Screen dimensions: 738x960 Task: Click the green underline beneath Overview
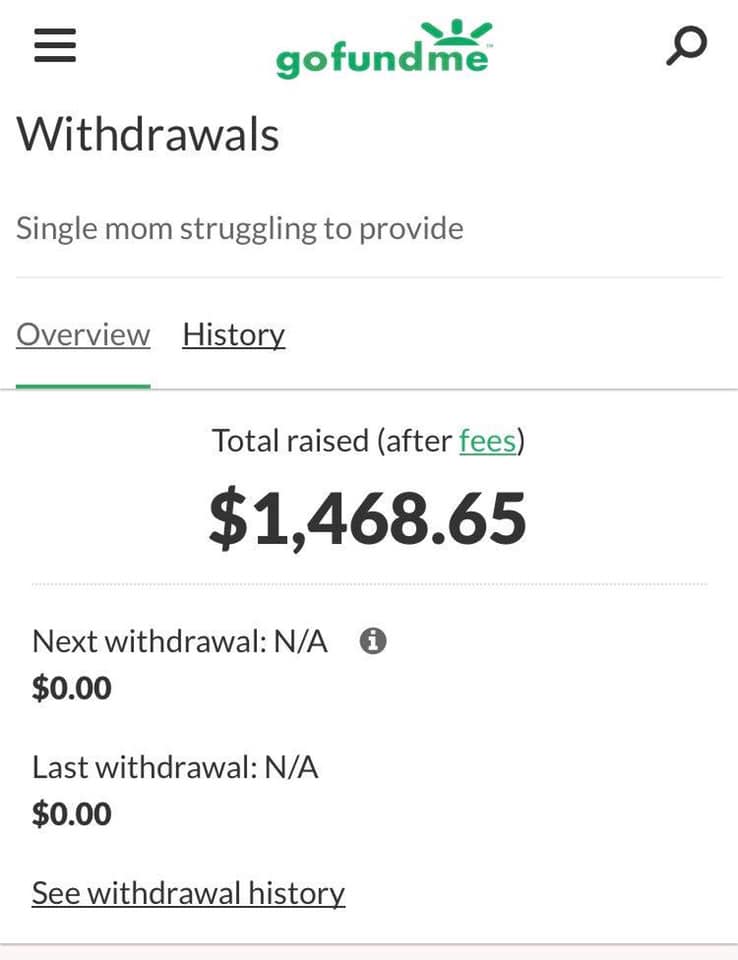(x=83, y=385)
